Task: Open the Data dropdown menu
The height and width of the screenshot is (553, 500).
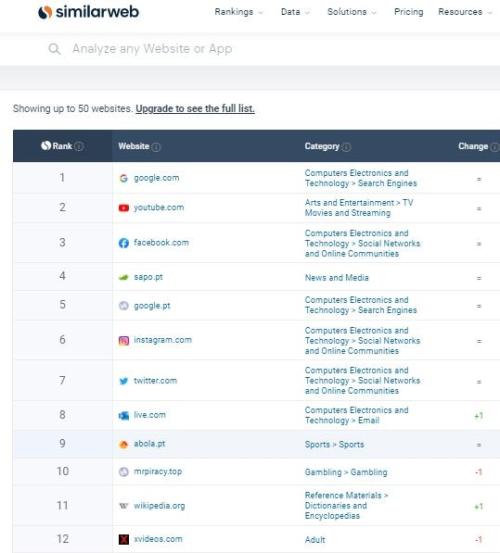Action: 295,12
